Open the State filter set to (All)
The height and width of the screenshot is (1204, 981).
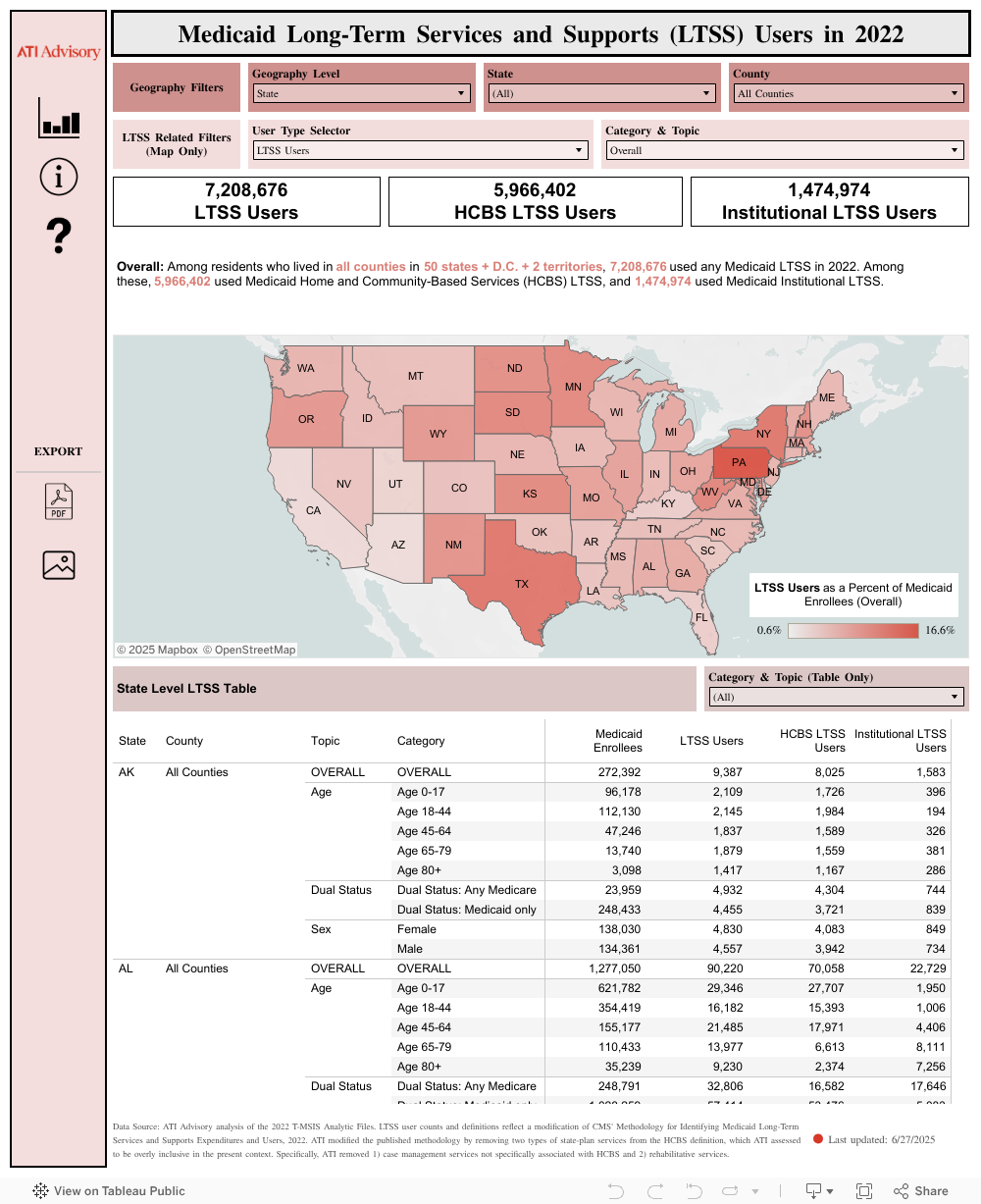click(600, 93)
